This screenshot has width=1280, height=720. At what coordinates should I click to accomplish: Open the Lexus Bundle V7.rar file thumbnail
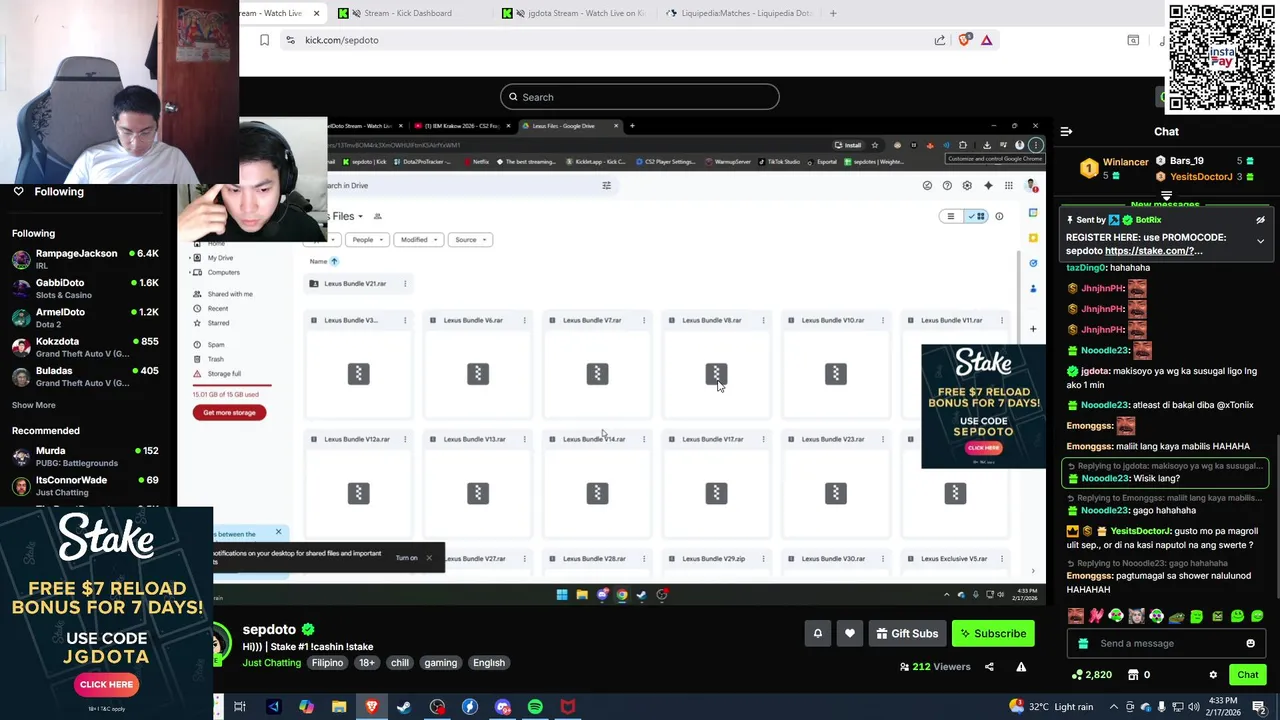point(597,374)
